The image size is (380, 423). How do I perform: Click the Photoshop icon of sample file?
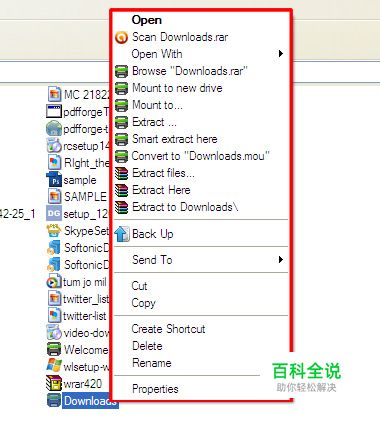coord(54,180)
